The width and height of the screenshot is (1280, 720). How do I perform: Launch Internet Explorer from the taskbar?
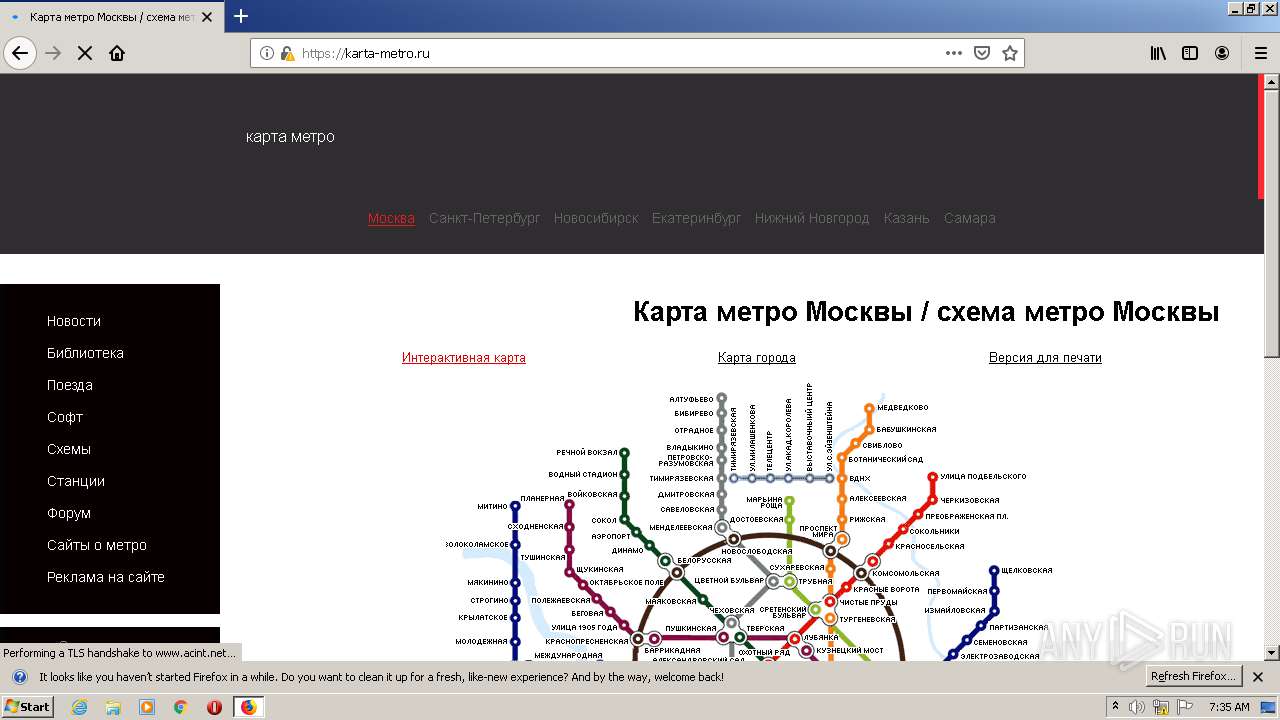pos(80,707)
